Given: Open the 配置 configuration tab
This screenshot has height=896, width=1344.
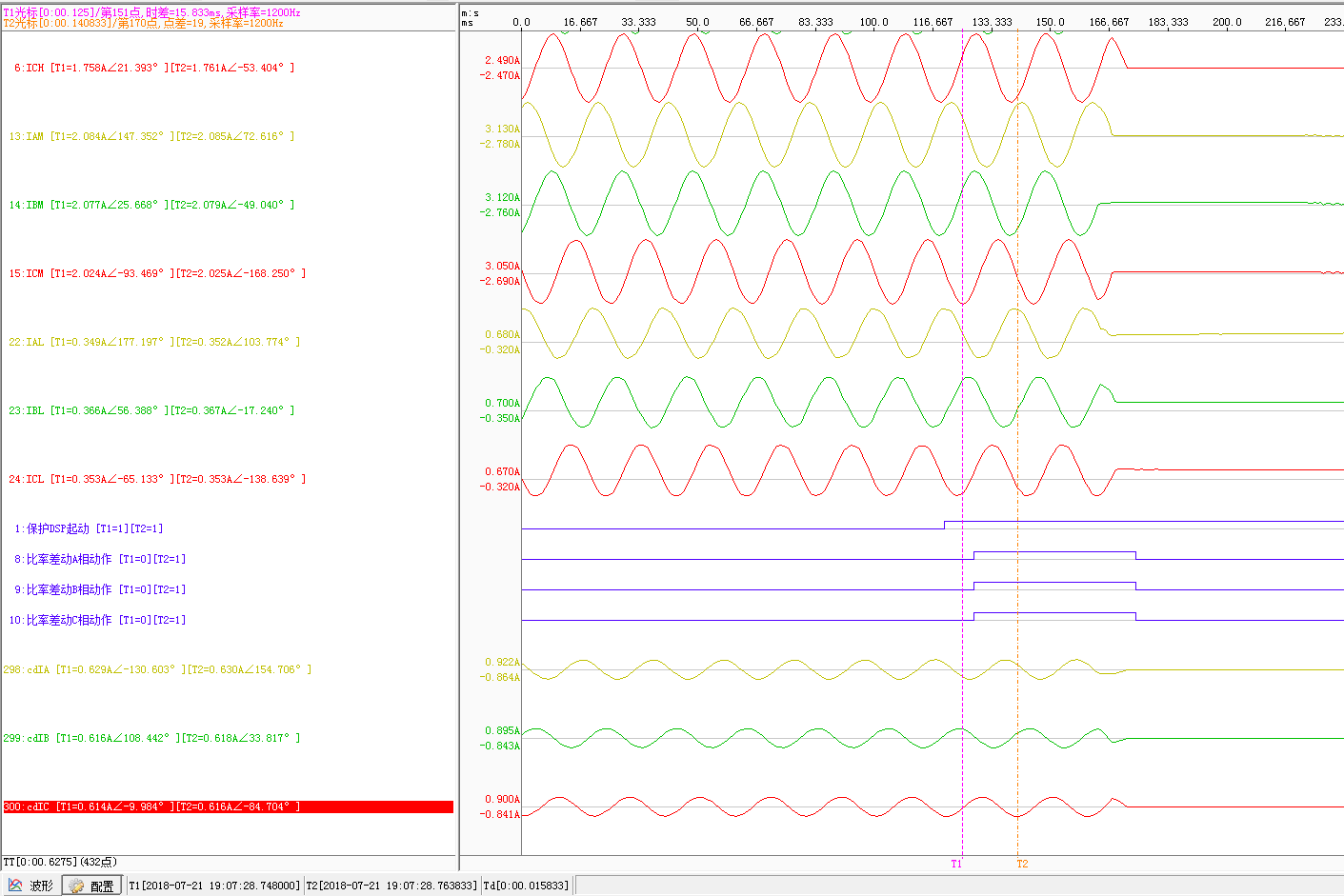Looking at the screenshot, I should [92, 886].
